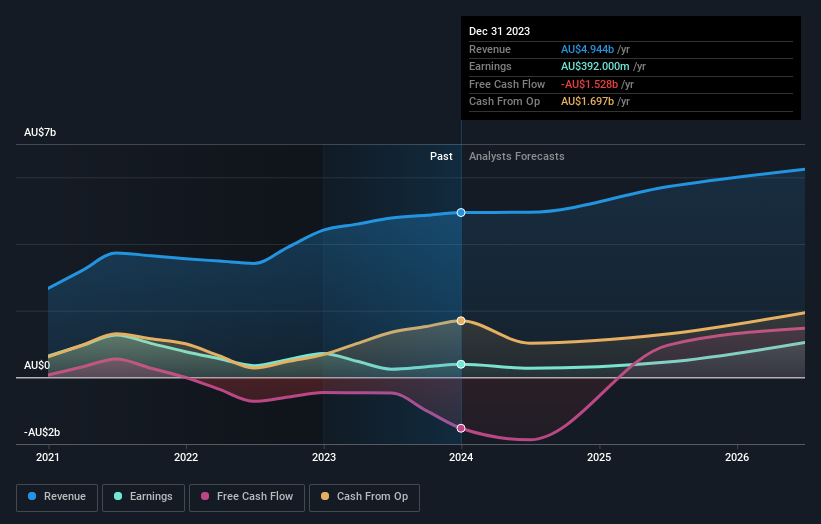821x524 pixels.
Task: Click the 2023 x-axis label
Action: click(324, 458)
